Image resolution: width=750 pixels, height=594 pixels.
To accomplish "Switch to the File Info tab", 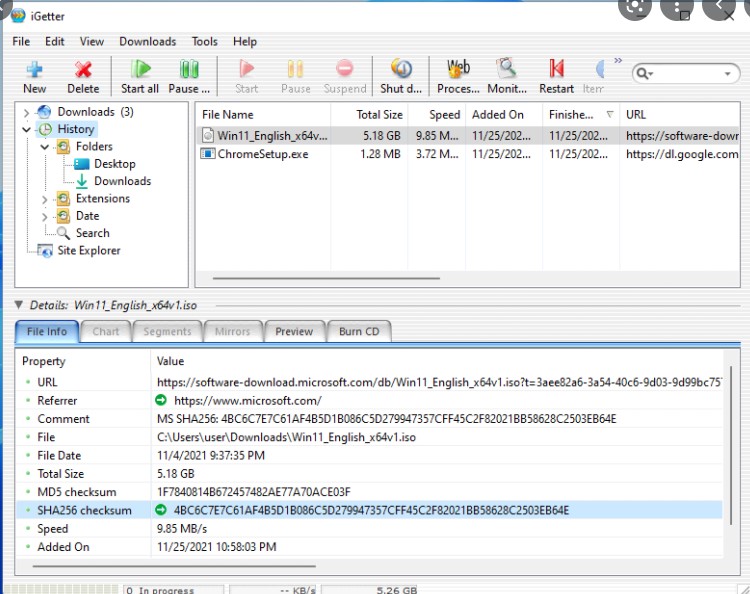I will [47, 331].
